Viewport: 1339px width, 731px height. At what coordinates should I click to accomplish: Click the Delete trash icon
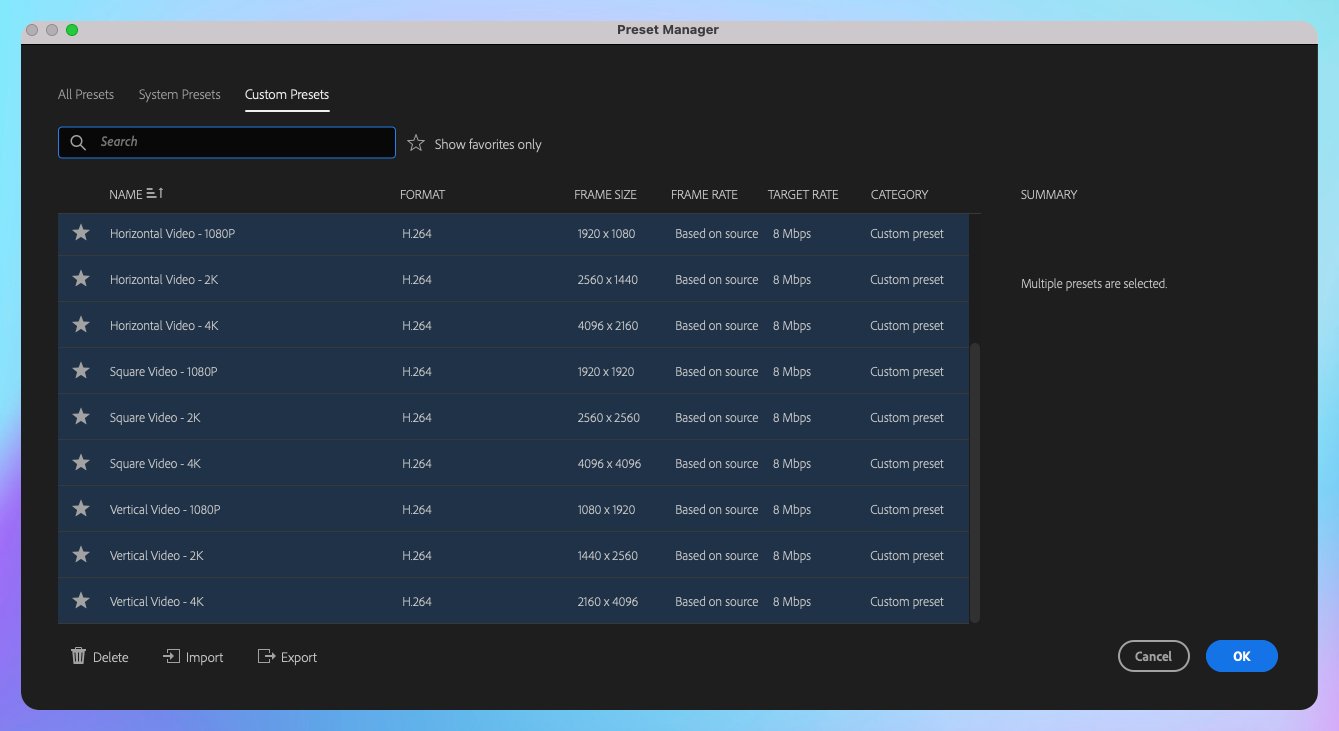click(x=79, y=656)
